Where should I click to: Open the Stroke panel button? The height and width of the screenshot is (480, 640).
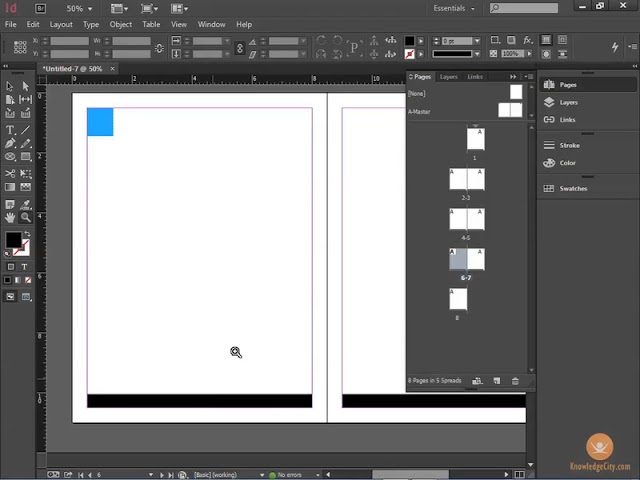point(569,145)
